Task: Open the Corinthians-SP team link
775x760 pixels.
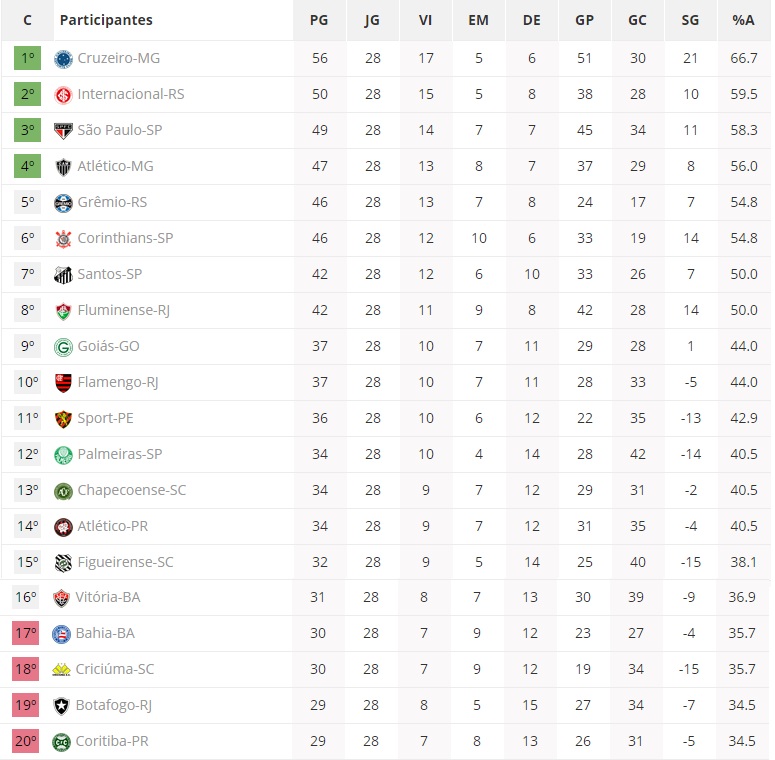Action: click(125, 238)
